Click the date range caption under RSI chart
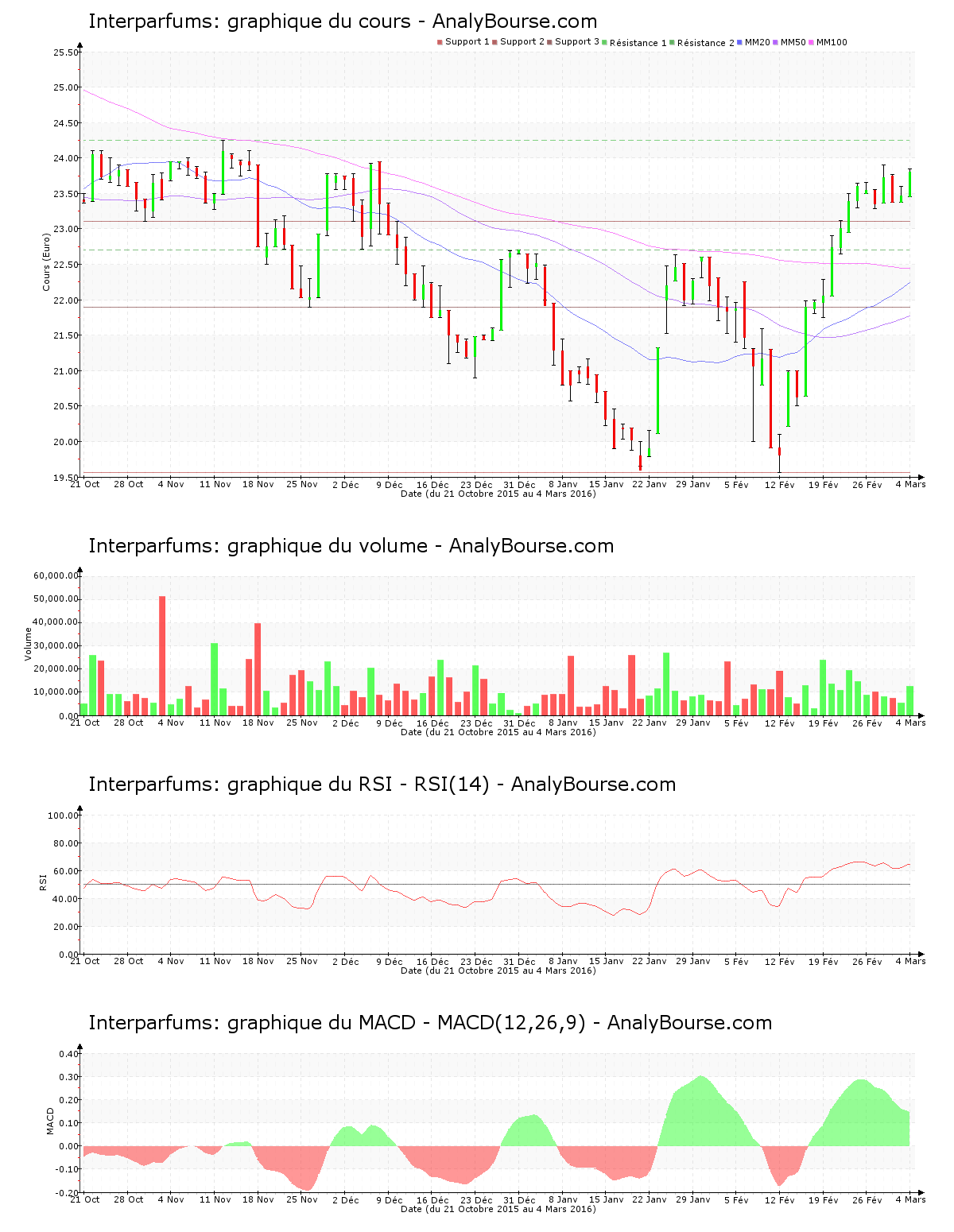The height and width of the screenshot is (1232, 954). click(x=498, y=970)
